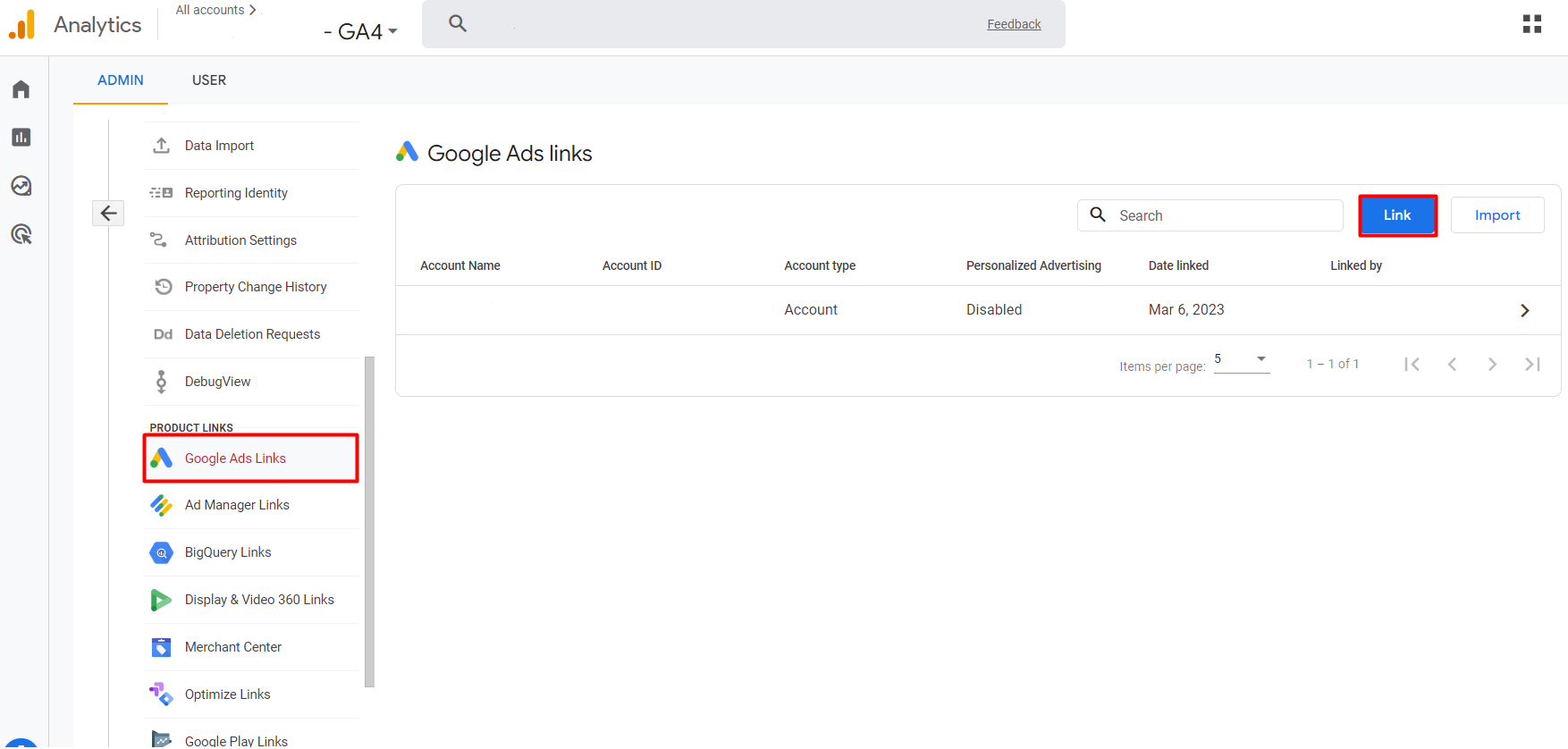Click the Google apps grid icon

pos(1531,24)
